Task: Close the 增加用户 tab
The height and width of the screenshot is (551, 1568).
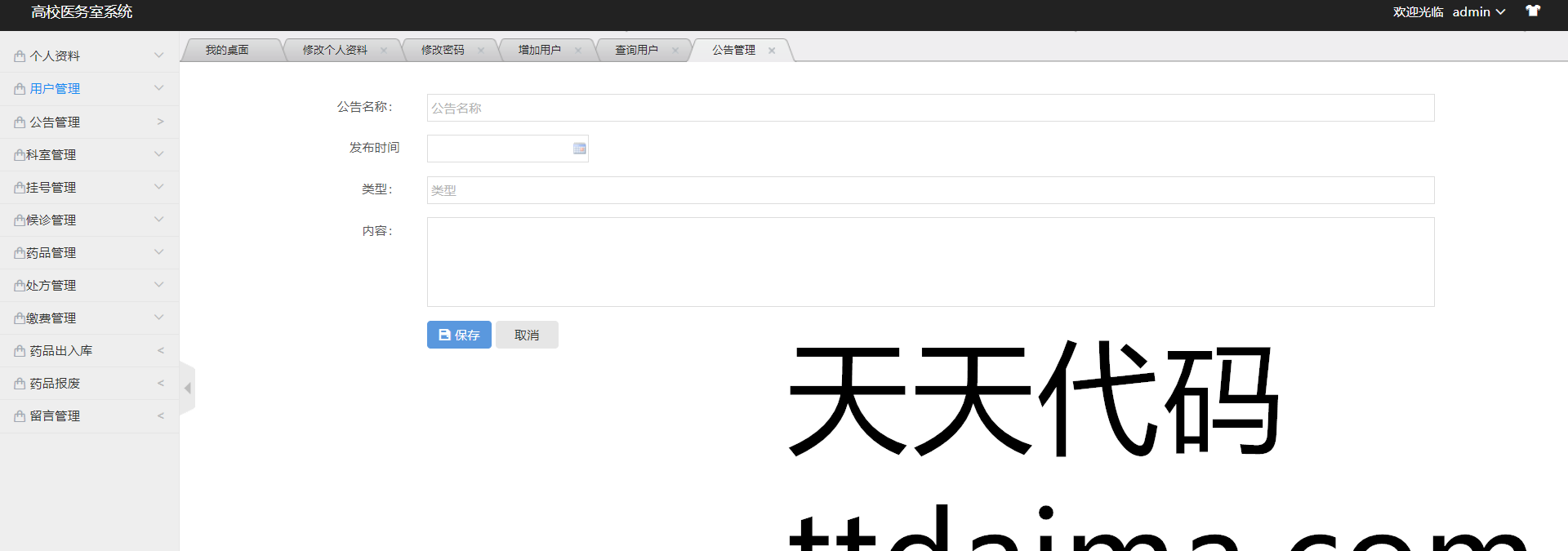Action: 578,51
